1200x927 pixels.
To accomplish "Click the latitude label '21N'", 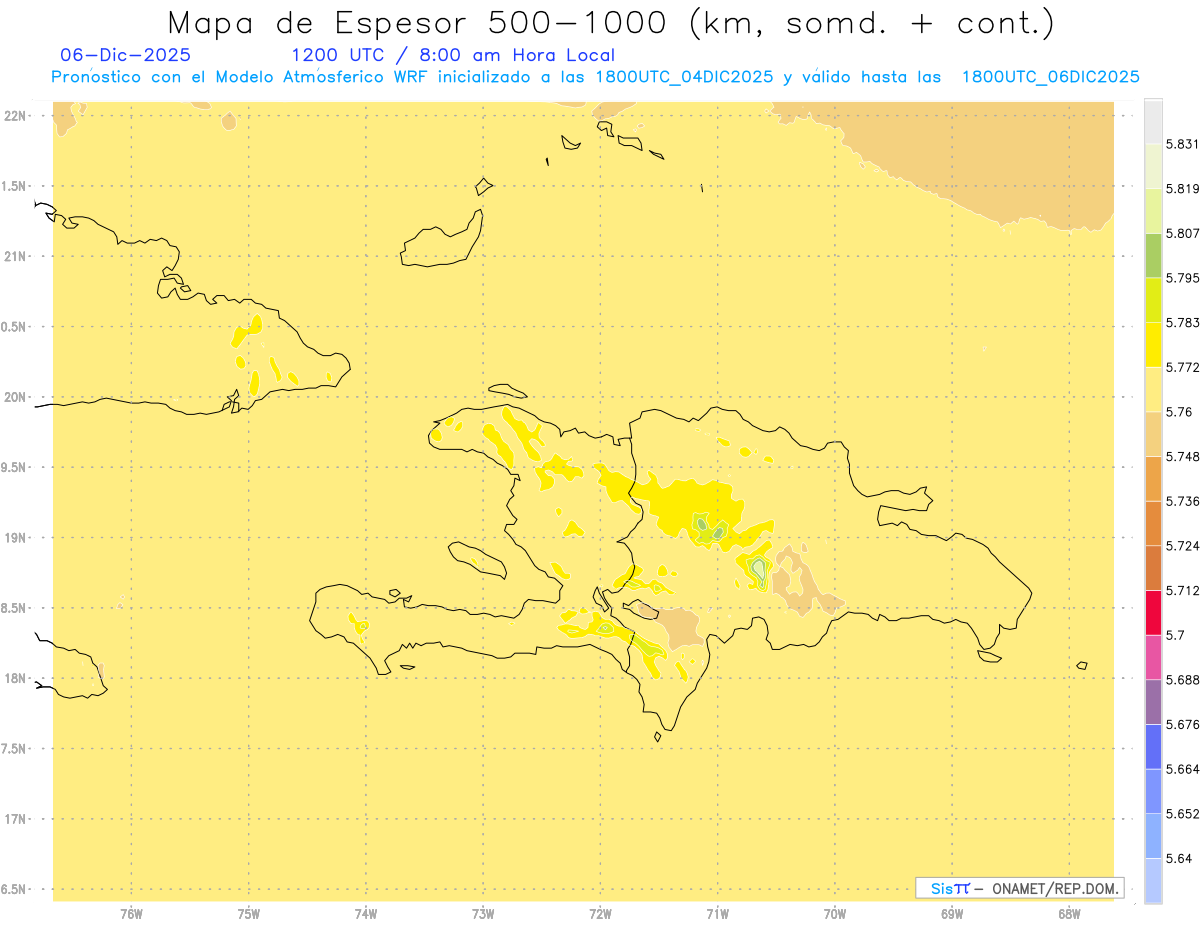I will [15, 257].
